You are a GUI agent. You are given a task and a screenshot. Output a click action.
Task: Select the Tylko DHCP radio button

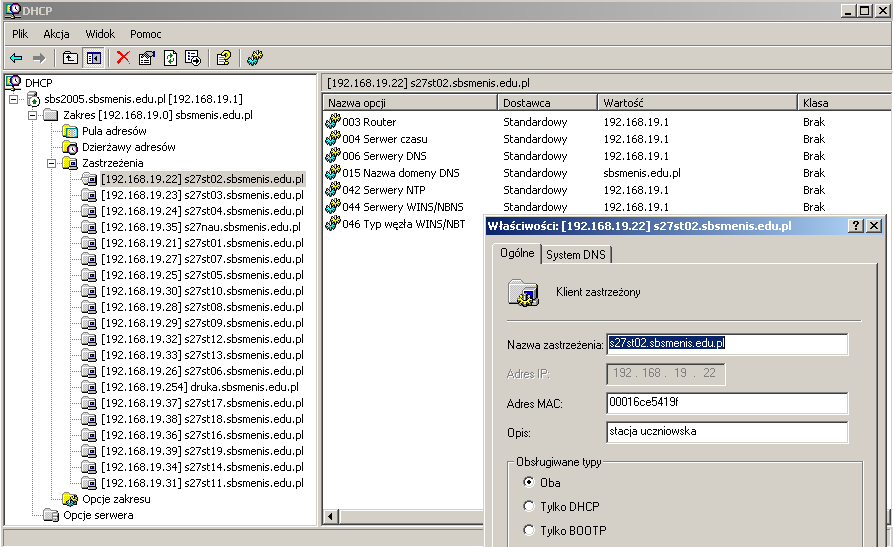tap(529, 506)
